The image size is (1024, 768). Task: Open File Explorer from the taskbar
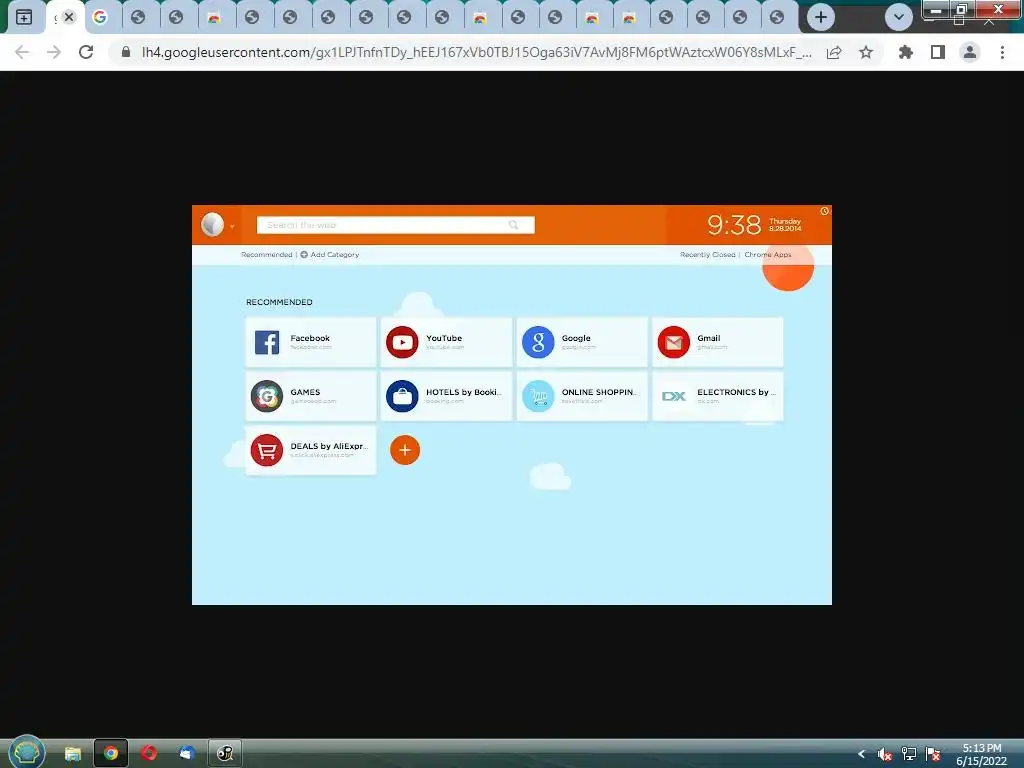tap(72, 754)
